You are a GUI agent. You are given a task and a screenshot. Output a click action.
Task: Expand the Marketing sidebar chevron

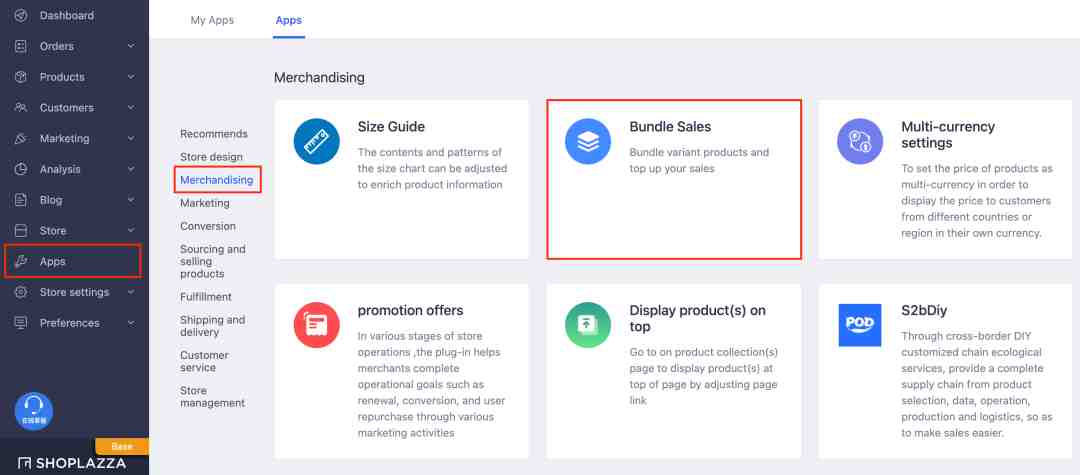[x=131, y=138]
